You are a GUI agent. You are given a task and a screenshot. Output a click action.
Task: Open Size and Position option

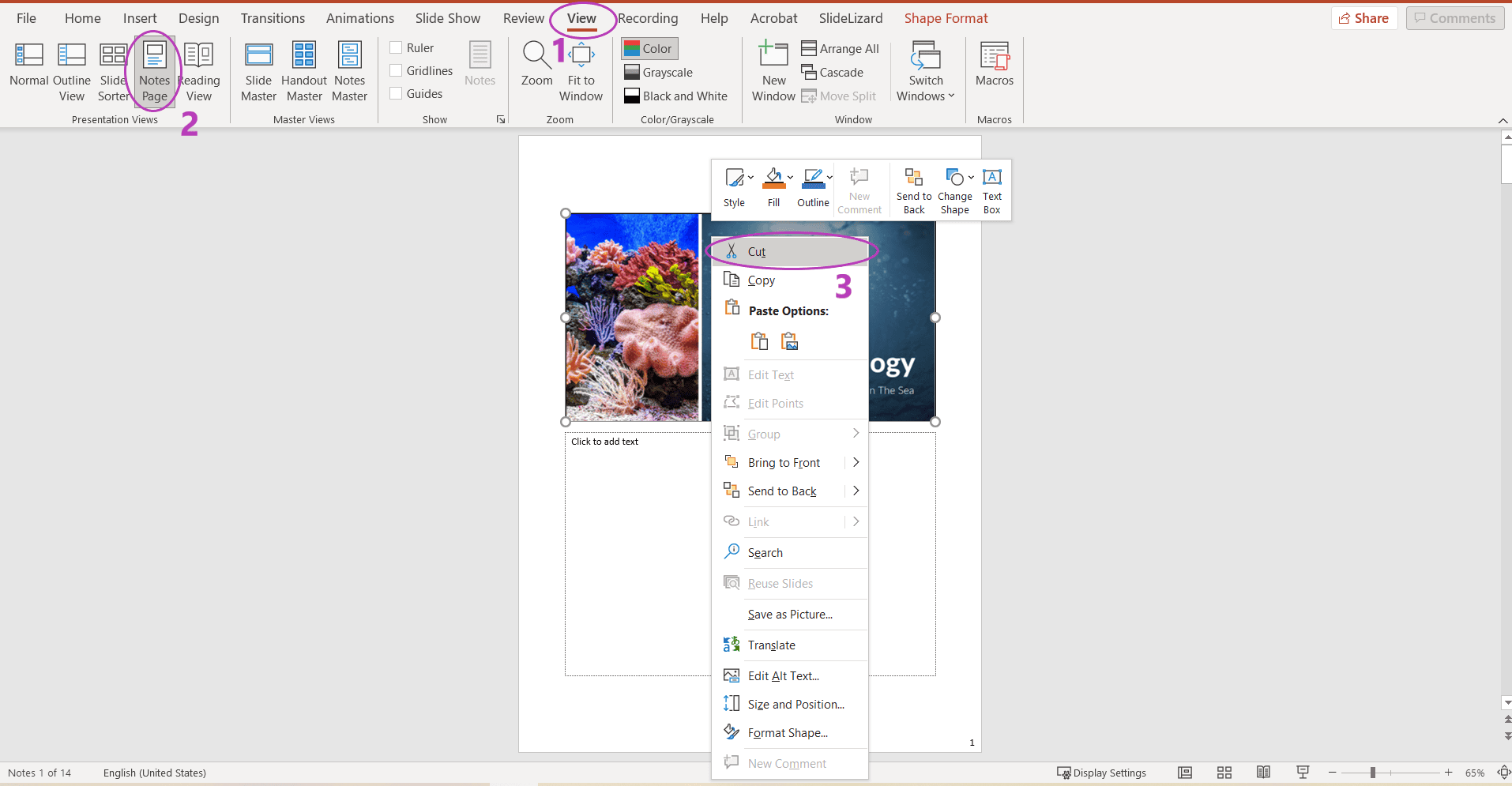pos(790,705)
